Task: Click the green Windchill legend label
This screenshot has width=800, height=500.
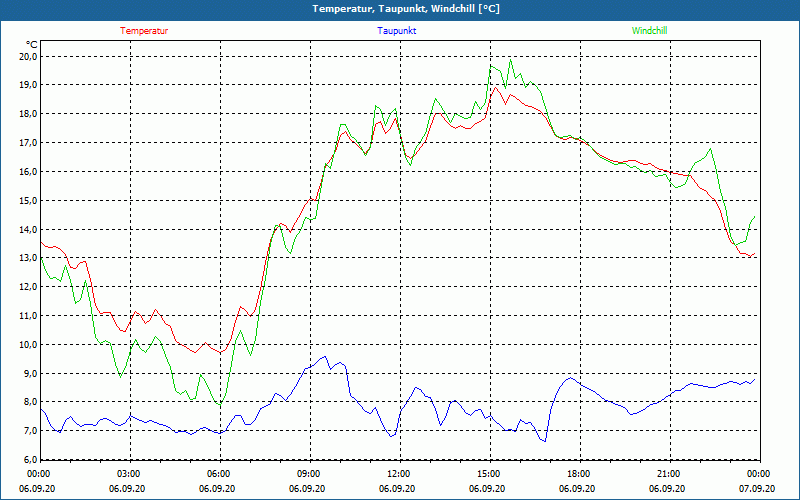Action: [649, 31]
